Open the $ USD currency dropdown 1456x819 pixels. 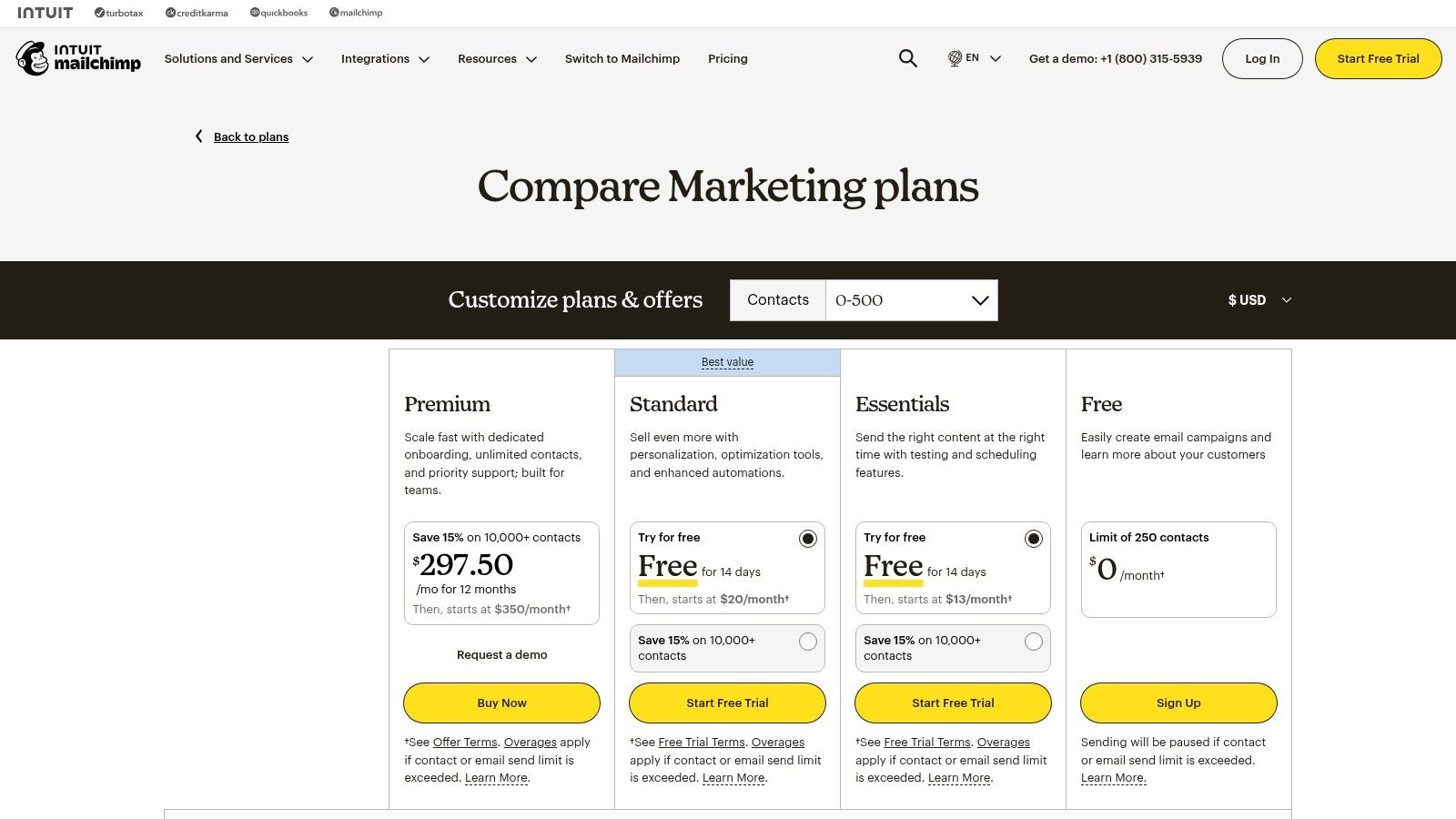coord(1259,299)
